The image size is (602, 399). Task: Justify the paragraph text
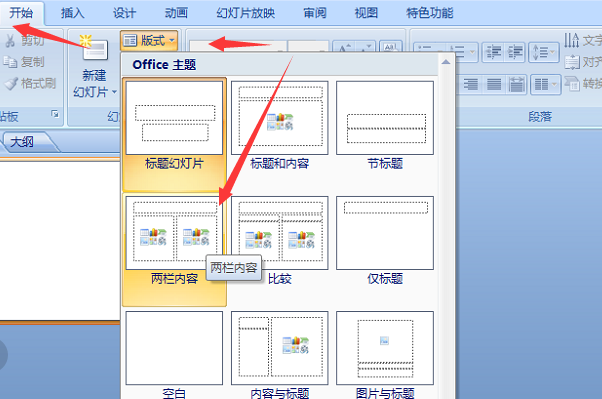[494, 84]
